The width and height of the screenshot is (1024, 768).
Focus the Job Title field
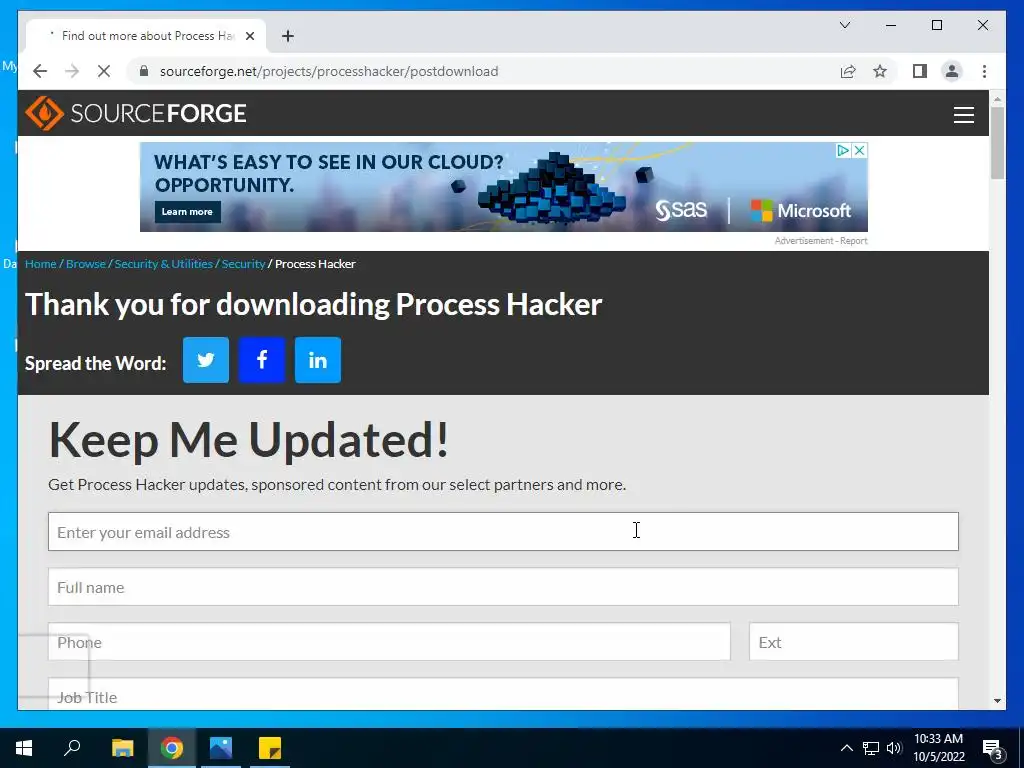pos(503,694)
